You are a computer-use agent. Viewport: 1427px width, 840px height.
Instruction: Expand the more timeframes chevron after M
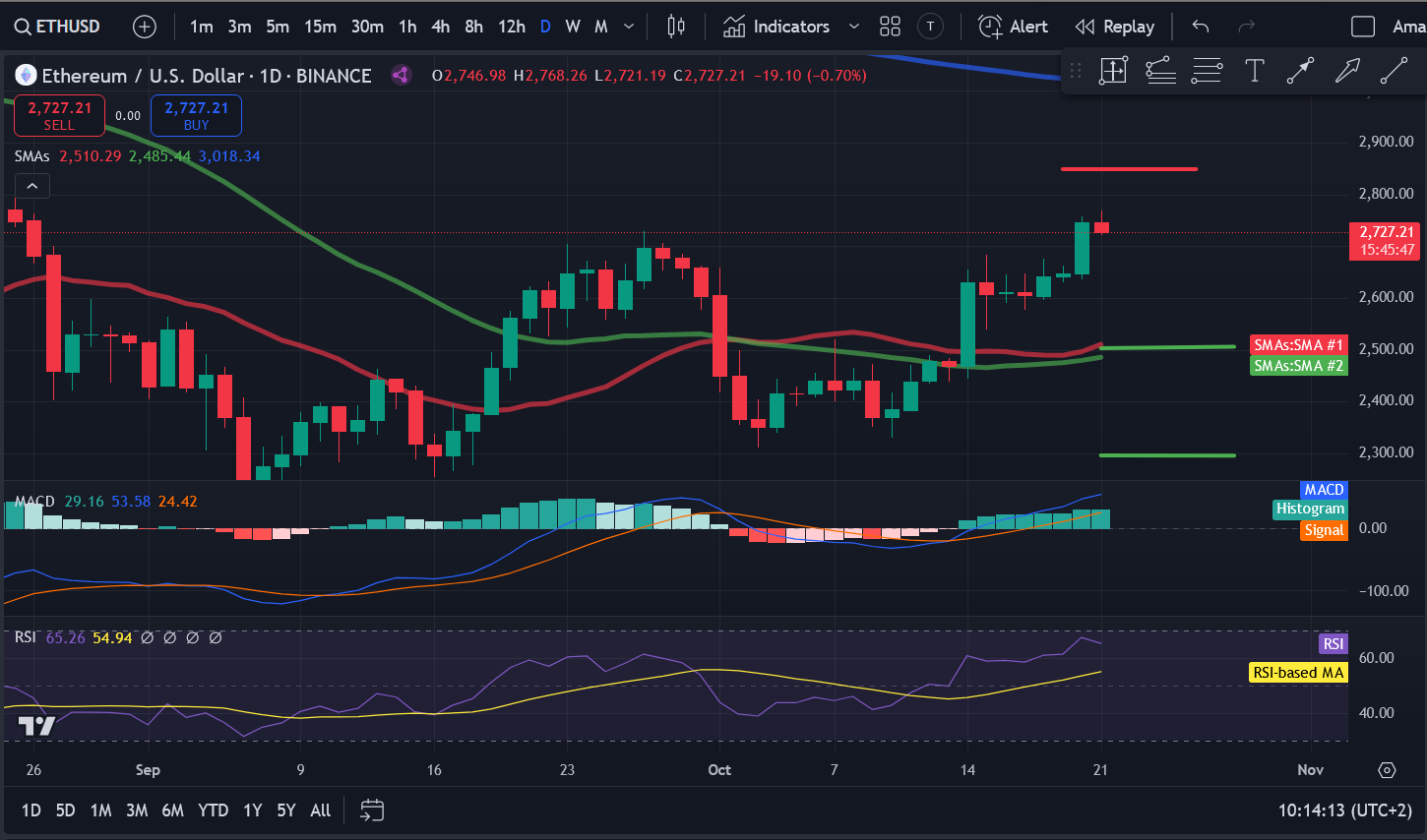tap(629, 27)
